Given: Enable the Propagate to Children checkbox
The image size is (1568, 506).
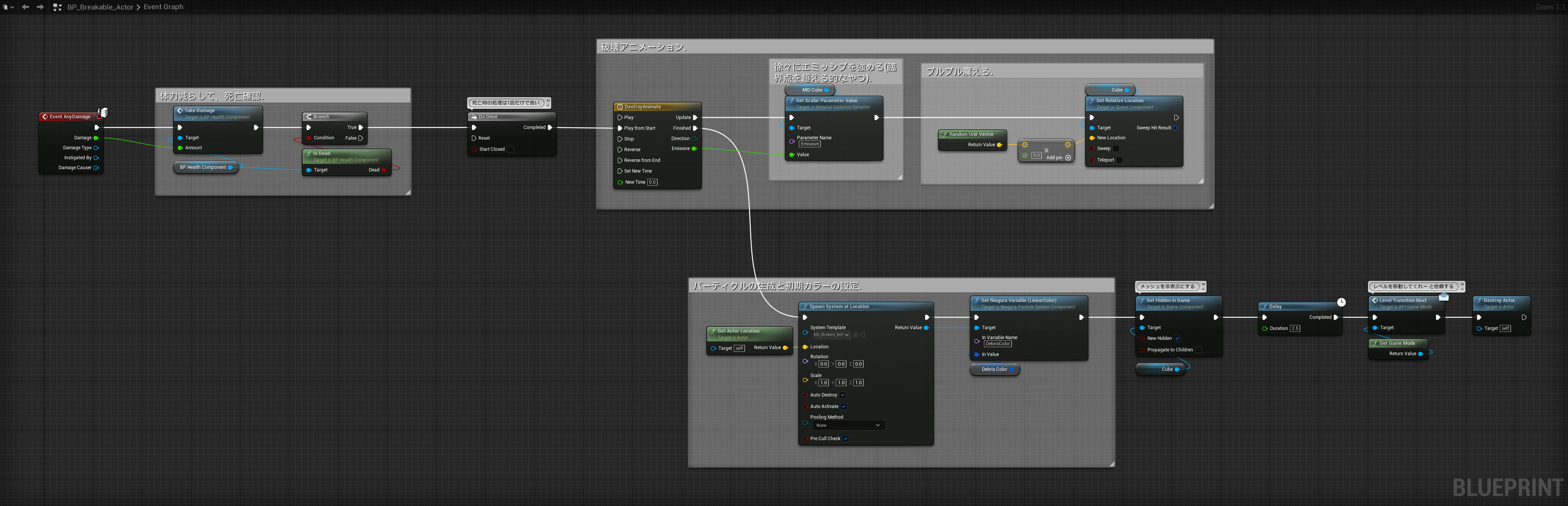Looking at the screenshot, I should (x=1198, y=350).
